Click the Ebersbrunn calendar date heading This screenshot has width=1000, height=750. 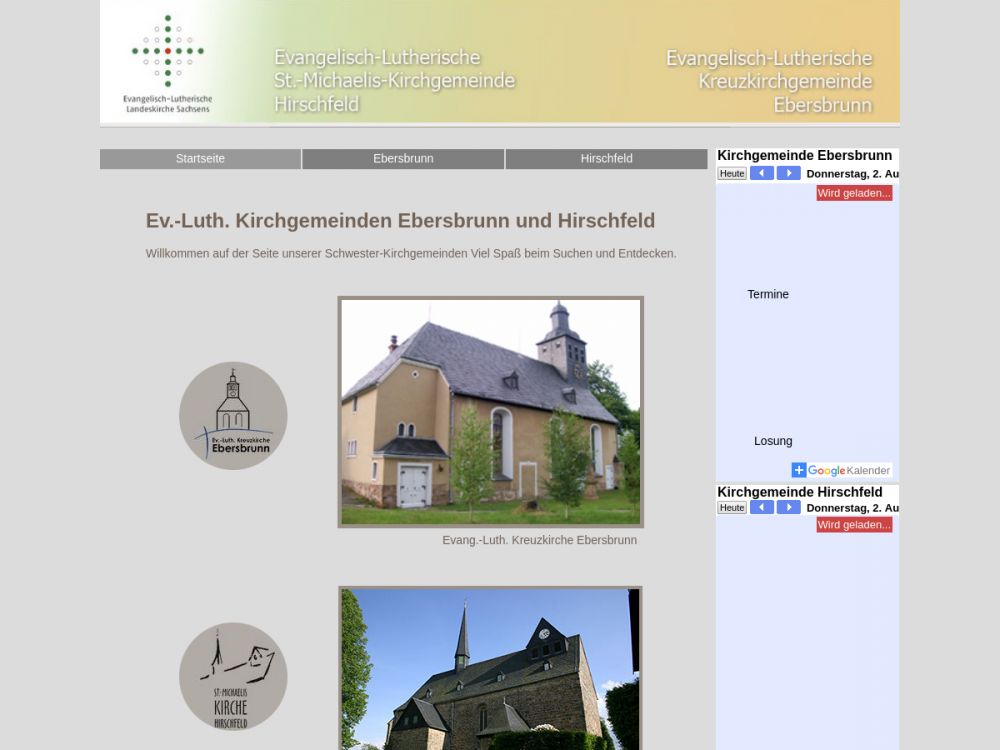tap(852, 174)
